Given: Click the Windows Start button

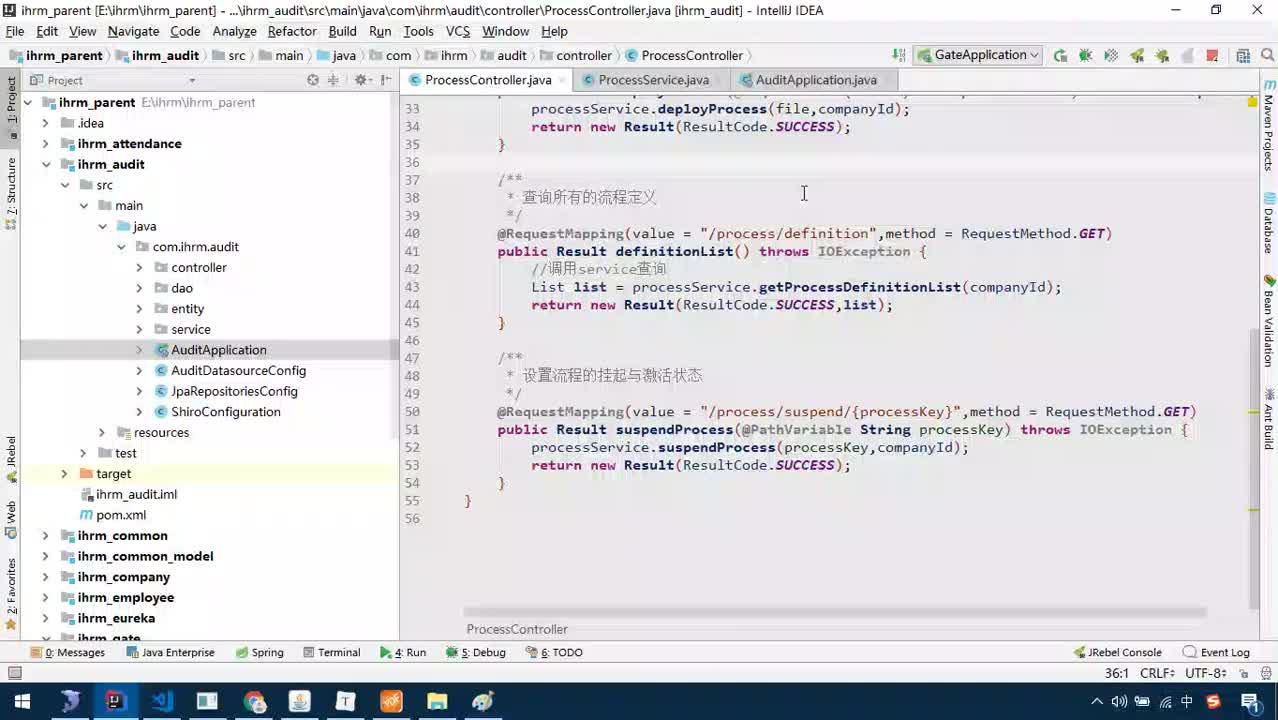Looking at the screenshot, I should pyautogui.click(x=22, y=701).
